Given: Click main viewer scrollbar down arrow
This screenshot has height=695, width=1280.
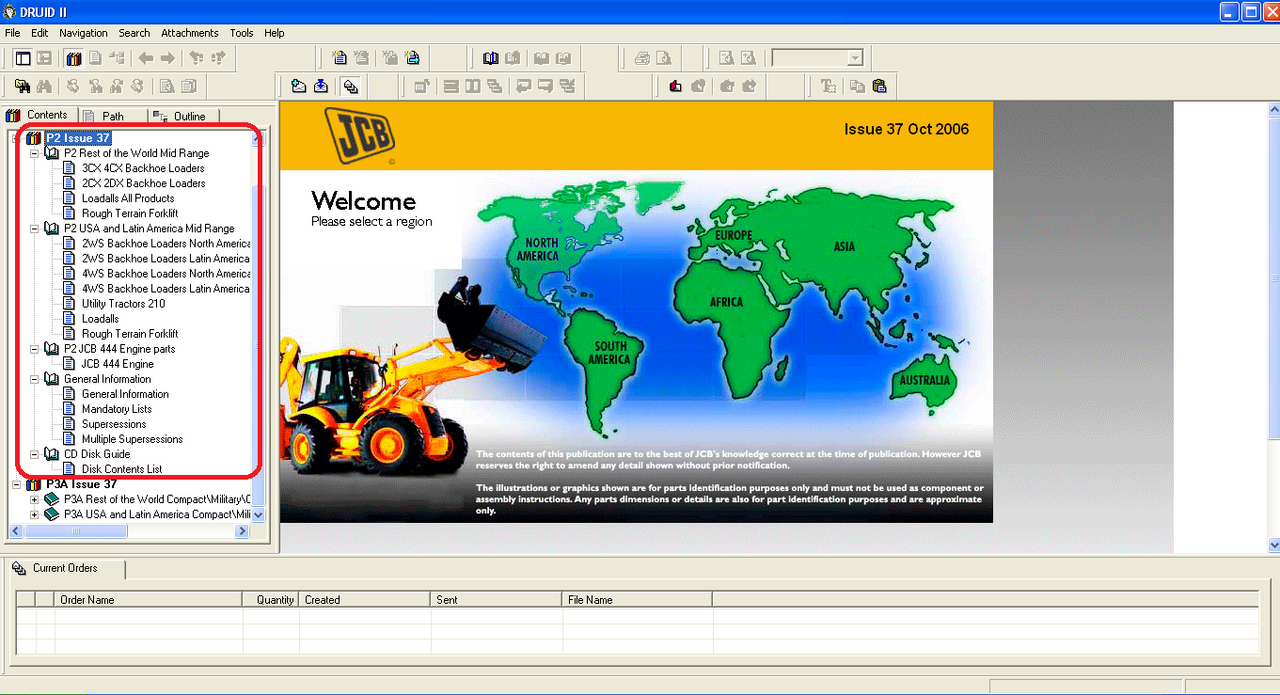Looking at the screenshot, I should click(x=1274, y=545).
